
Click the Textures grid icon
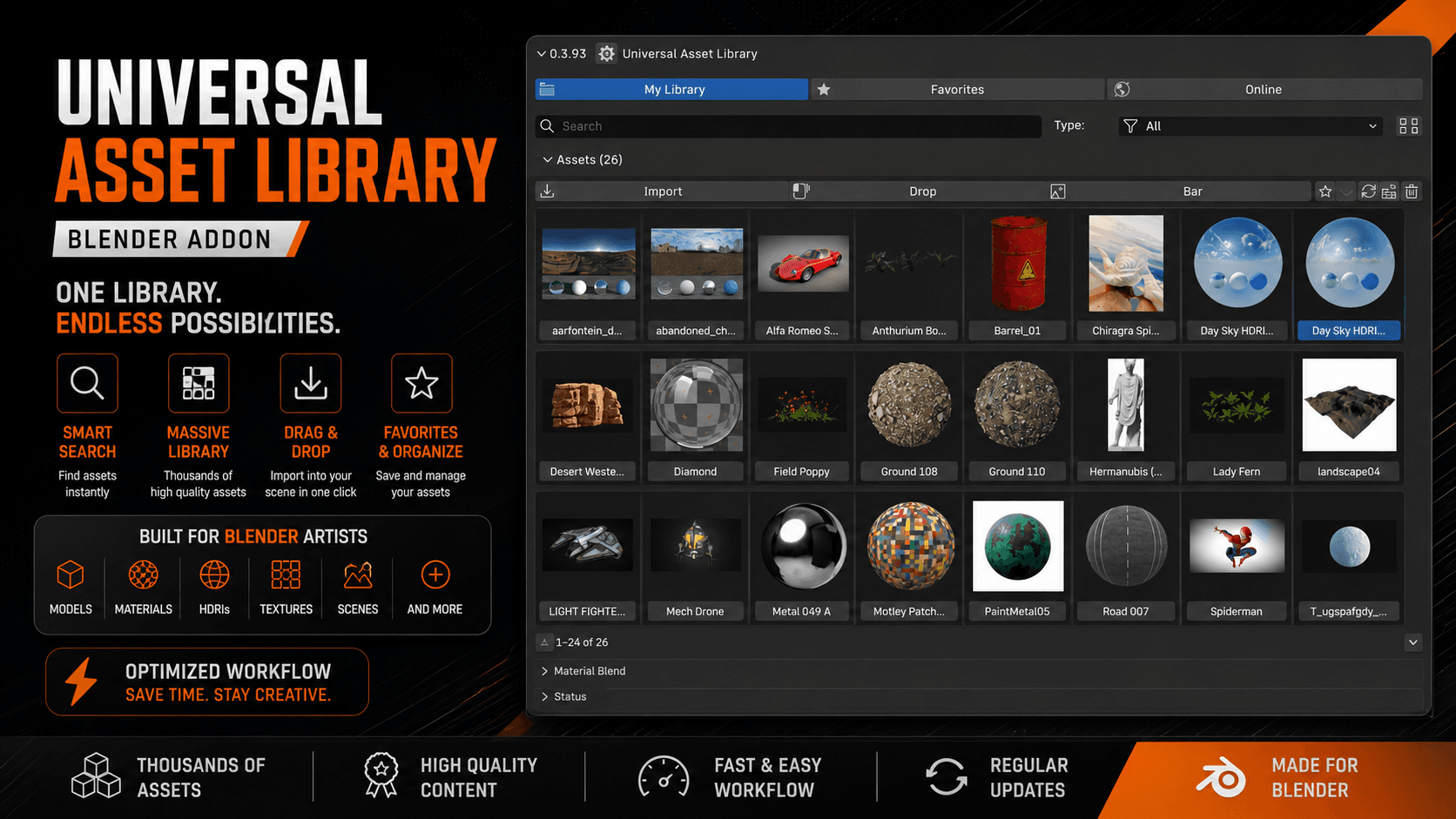coord(286,575)
